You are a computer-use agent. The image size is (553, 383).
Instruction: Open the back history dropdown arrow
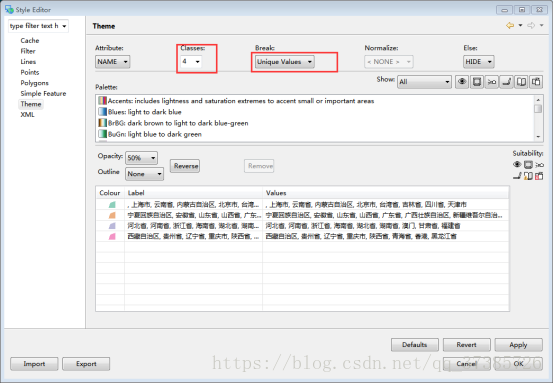click(x=520, y=25)
